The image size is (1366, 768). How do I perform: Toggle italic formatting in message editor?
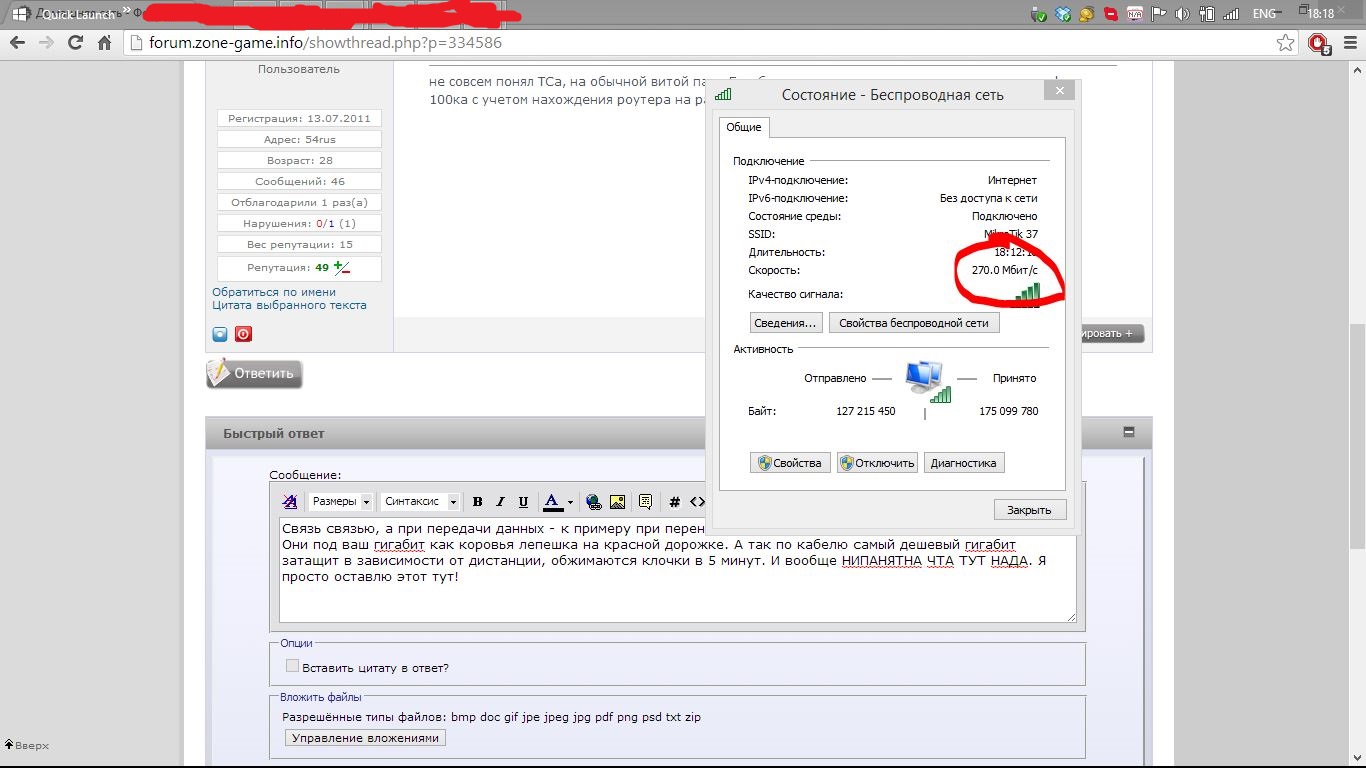click(501, 502)
